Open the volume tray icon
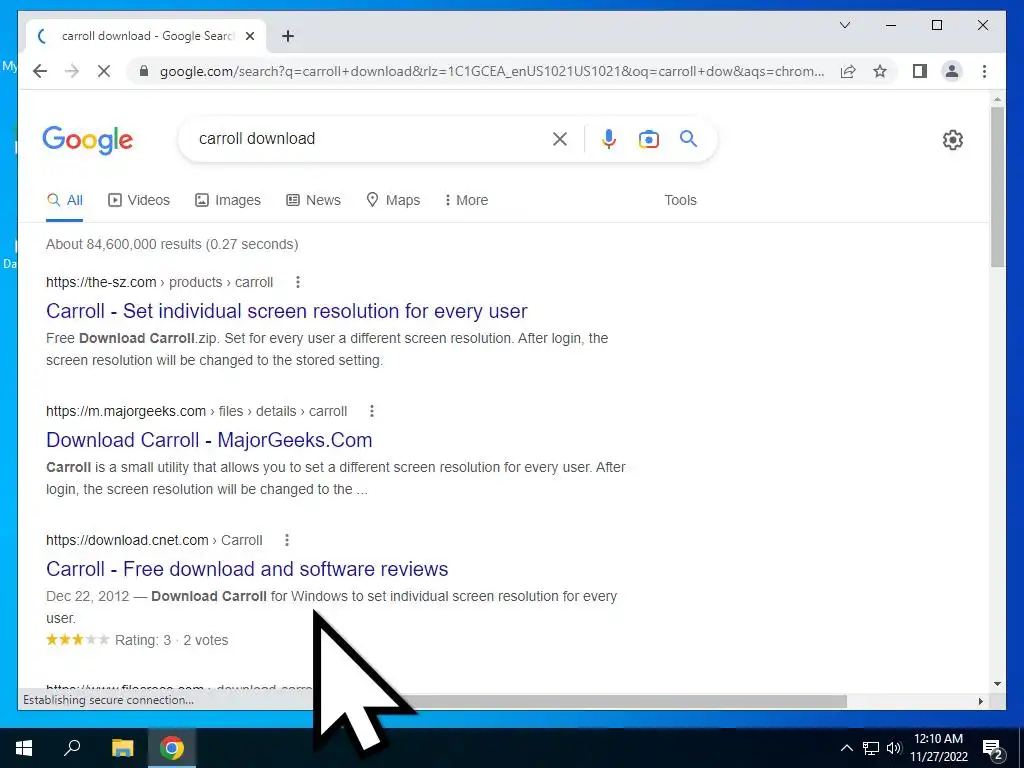1024x768 pixels. pos(894,748)
